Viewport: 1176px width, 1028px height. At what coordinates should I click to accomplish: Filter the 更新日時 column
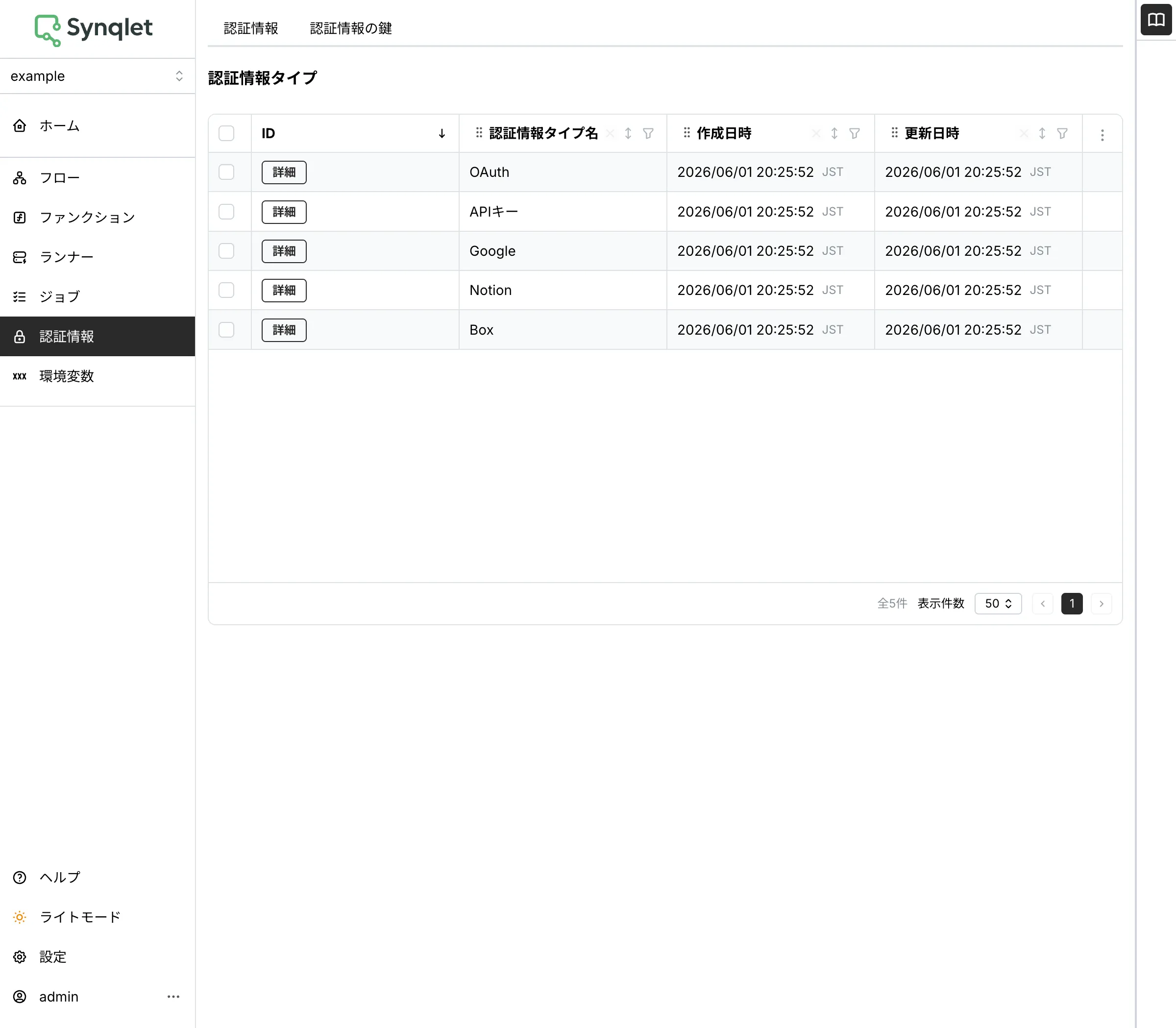pyautogui.click(x=1062, y=134)
